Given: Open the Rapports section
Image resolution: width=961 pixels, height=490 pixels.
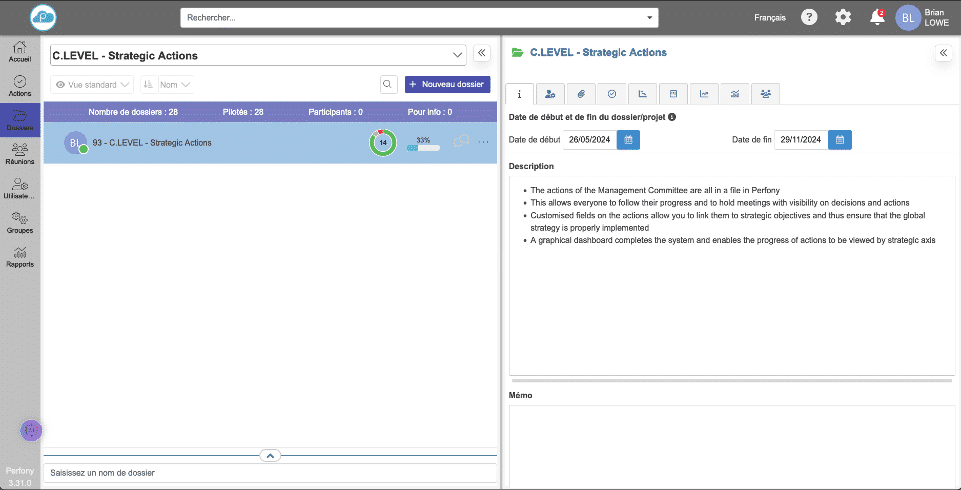Looking at the screenshot, I should click(x=20, y=257).
